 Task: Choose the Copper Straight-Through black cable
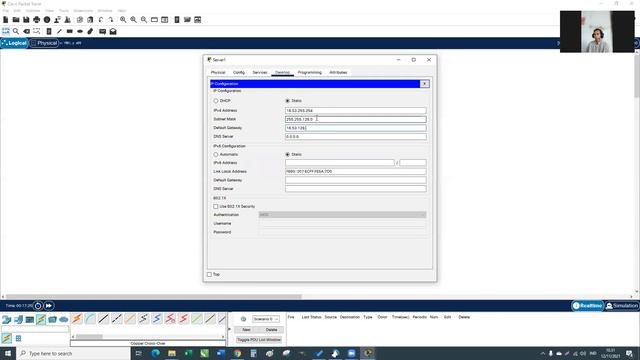tap(103, 318)
